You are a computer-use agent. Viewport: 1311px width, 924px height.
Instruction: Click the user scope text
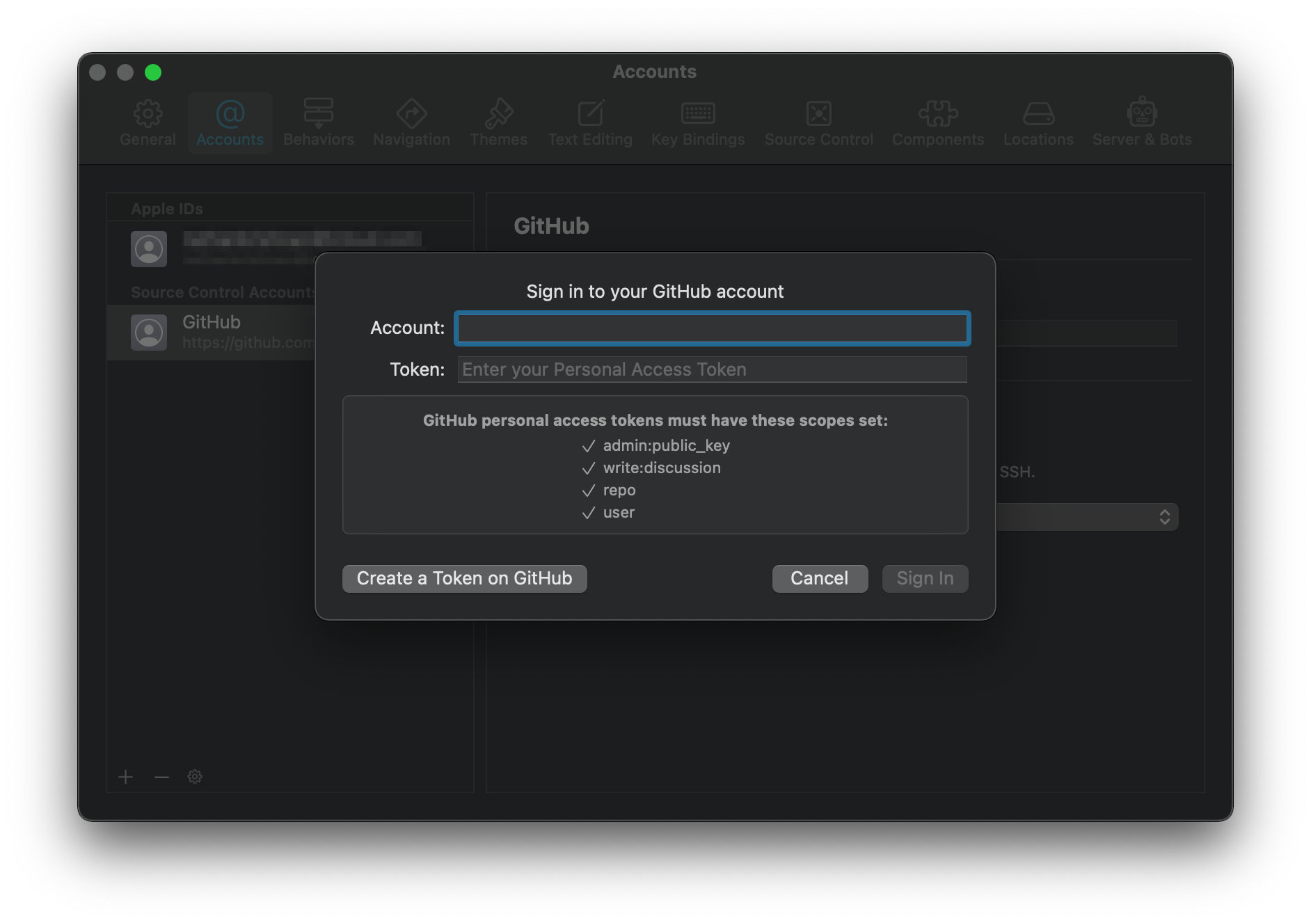point(619,512)
